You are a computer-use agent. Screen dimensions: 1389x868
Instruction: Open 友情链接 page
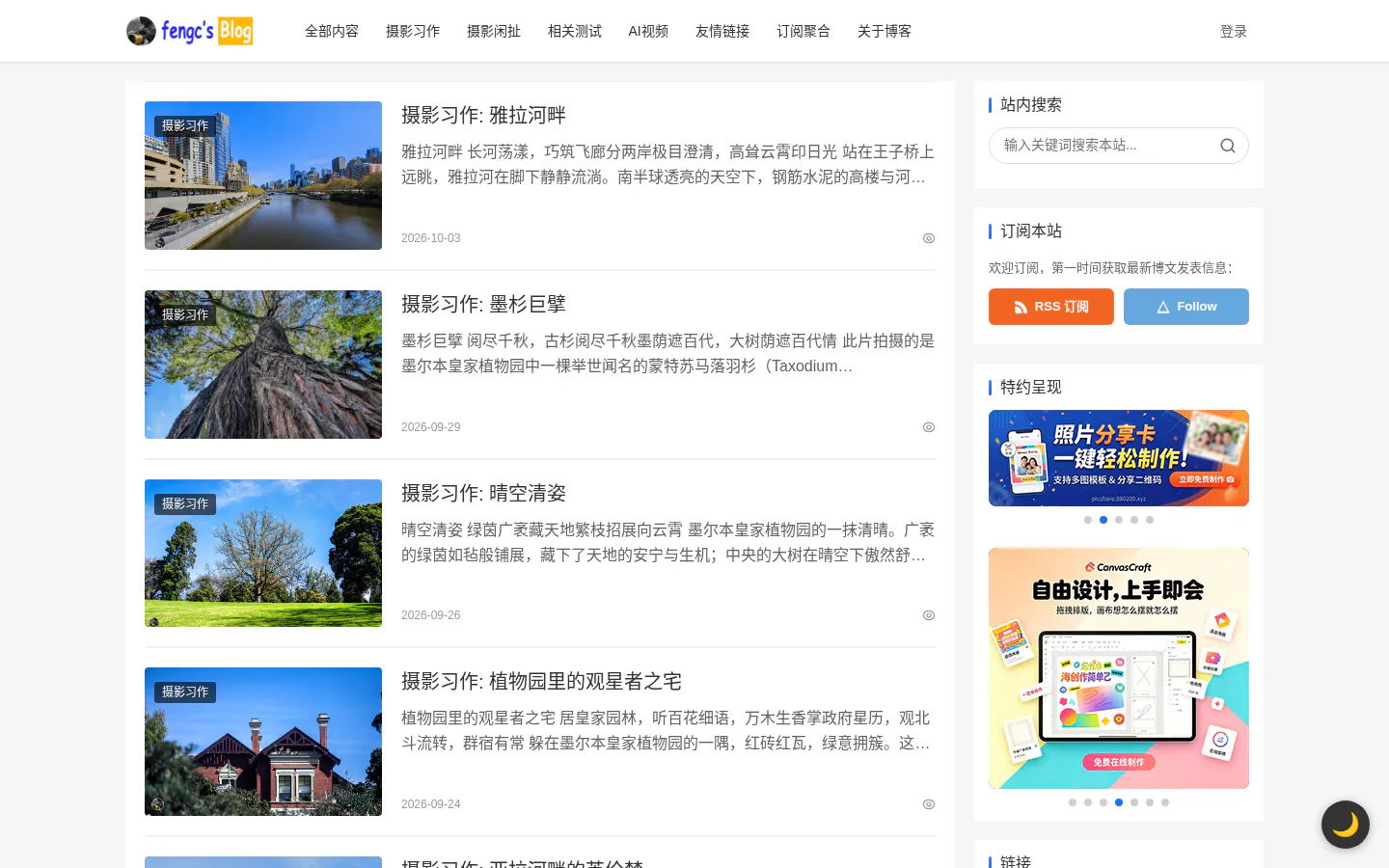tap(722, 32)
